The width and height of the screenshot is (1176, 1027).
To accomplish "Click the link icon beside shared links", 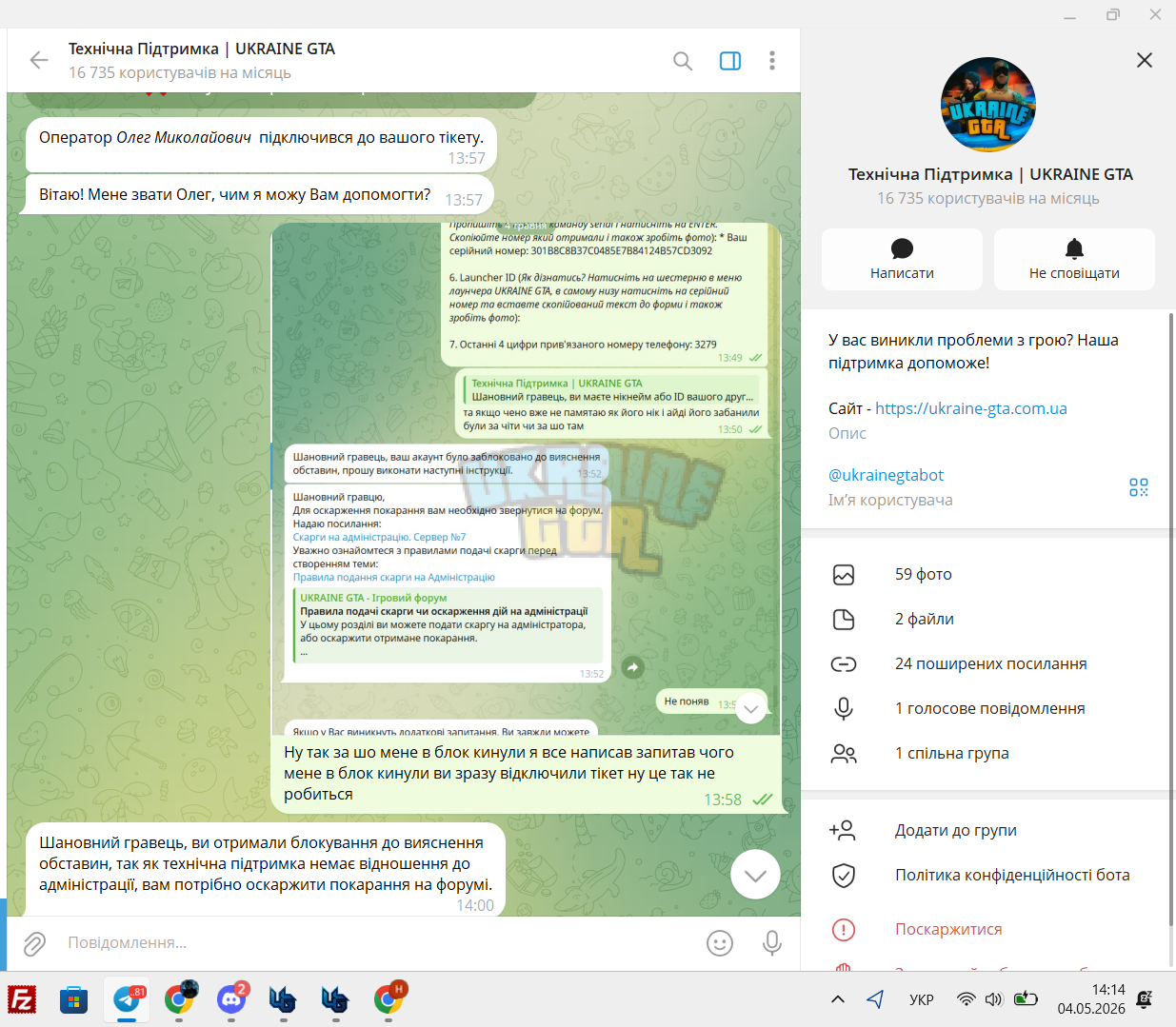I will coord(844,664).
